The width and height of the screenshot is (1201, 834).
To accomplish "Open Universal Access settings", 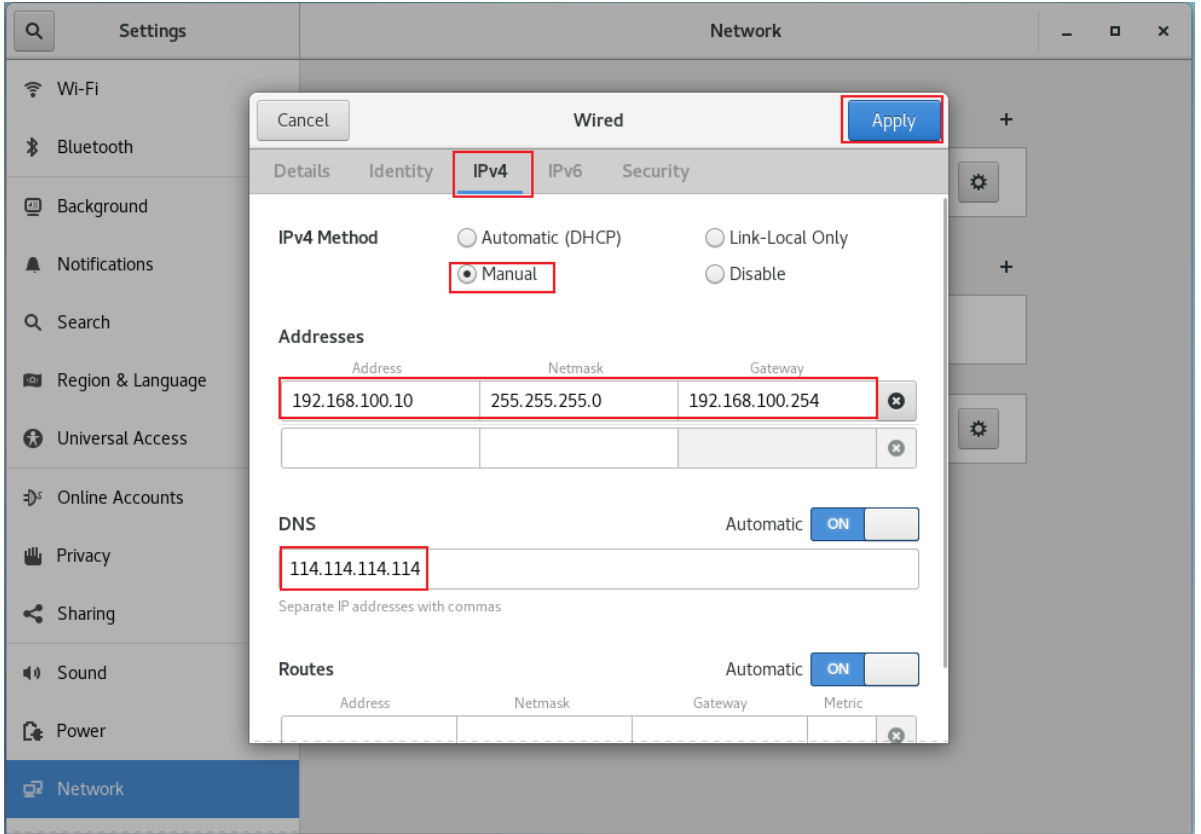I will click(x=152, y=438).
